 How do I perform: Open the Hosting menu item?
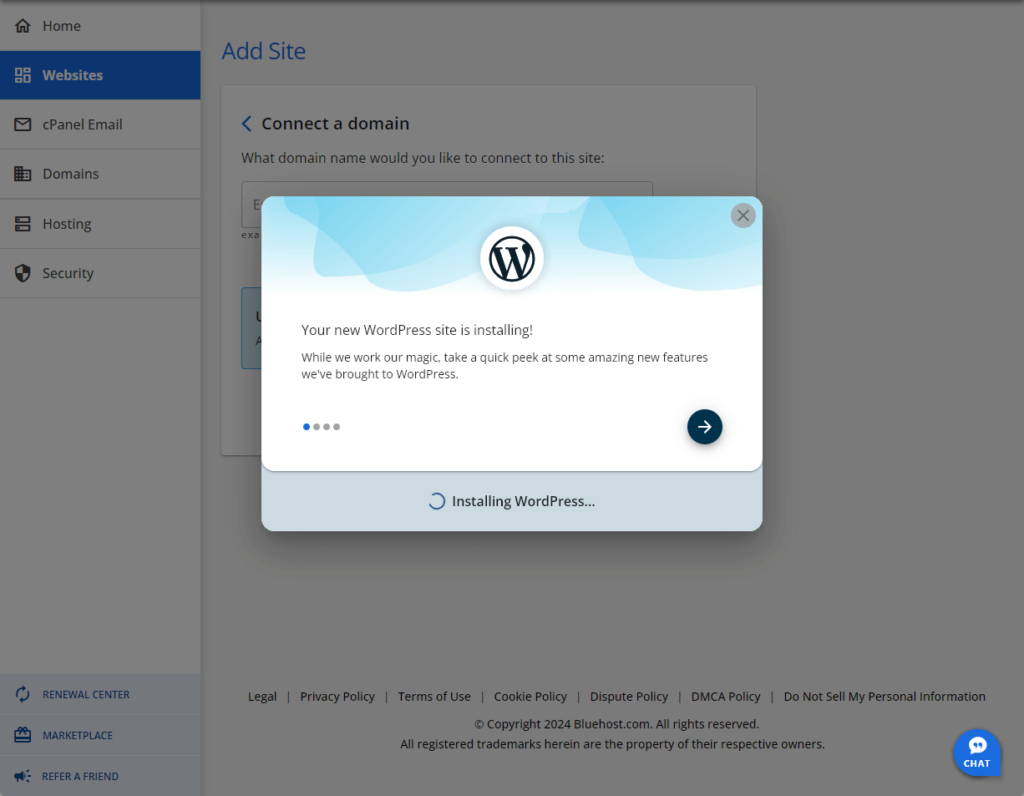[x=100, y=223]
